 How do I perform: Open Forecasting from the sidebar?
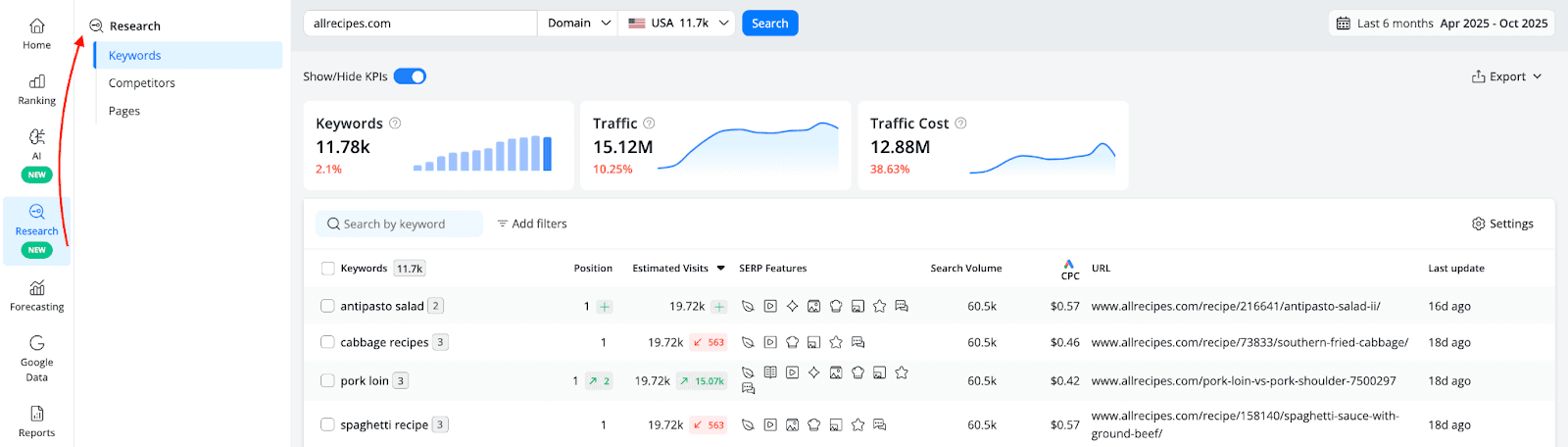click(36, 296)
